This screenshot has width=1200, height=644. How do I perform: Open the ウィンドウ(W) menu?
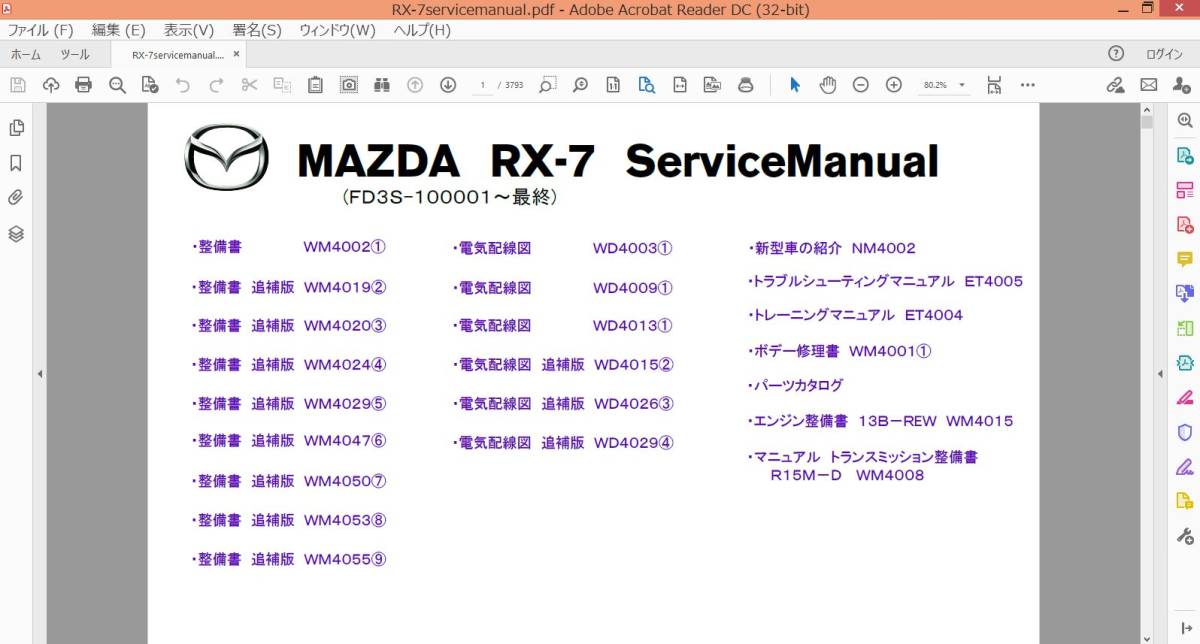coord(337,30)
